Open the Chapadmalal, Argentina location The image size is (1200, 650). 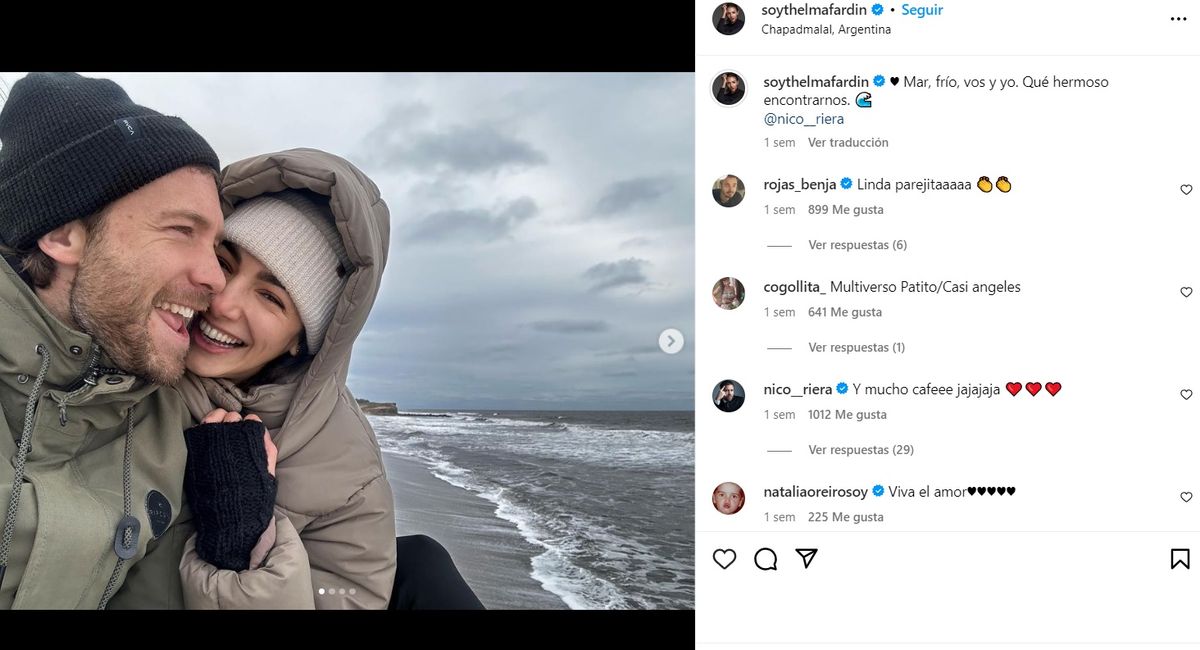(x=826, y=30)
